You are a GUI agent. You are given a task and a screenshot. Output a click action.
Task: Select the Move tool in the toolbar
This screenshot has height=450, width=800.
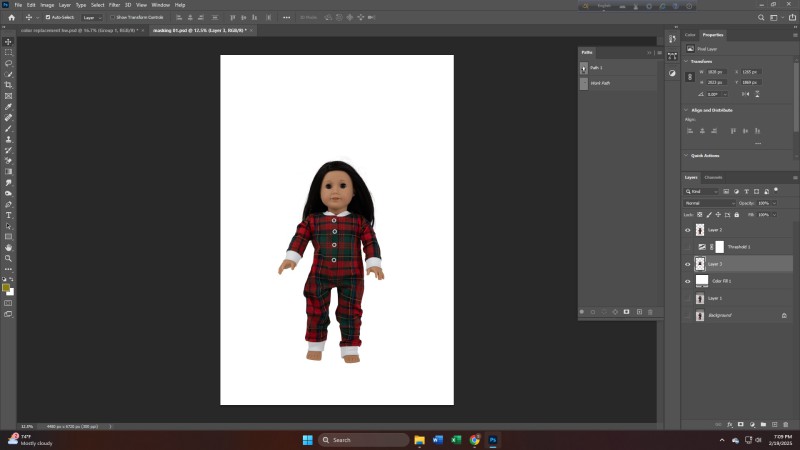click(x=9, y=41)
